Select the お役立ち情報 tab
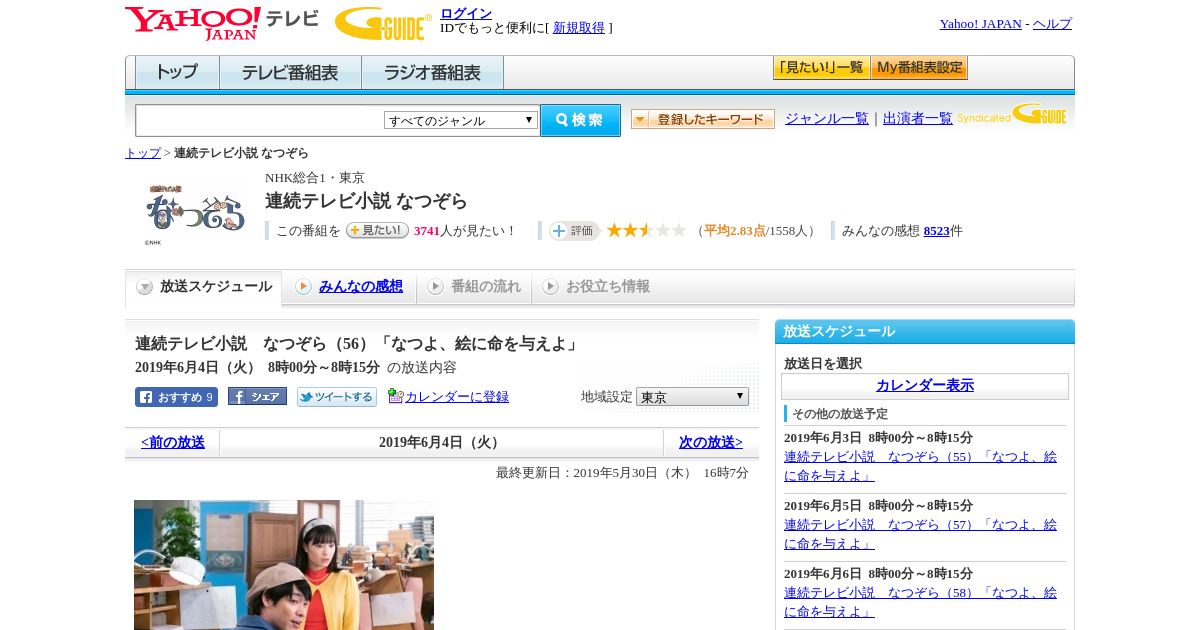 596,287
